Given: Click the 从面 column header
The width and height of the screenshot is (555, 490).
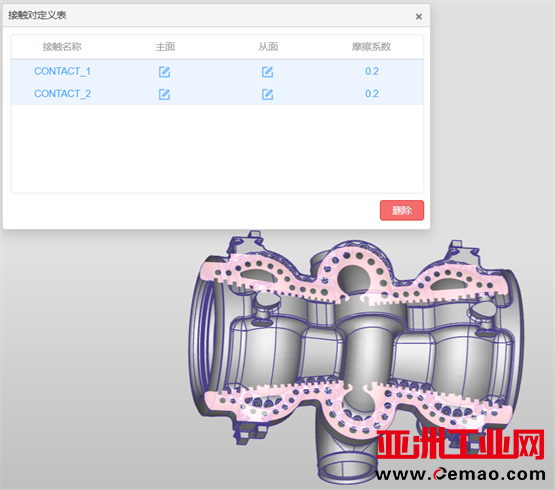Looking at the screenshot, I should 268,46.
